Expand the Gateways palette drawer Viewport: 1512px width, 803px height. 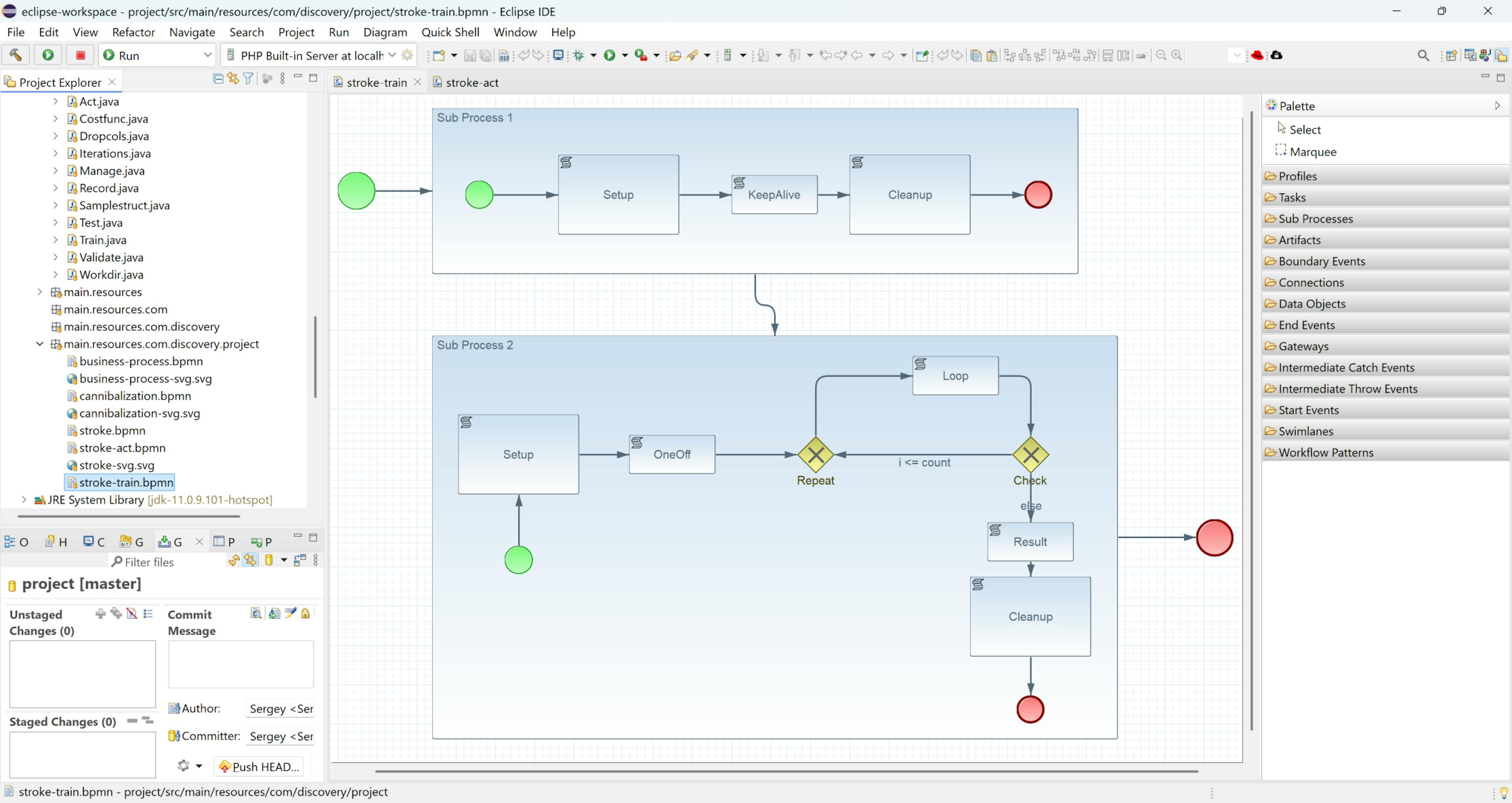click(x=1303, y=346)
